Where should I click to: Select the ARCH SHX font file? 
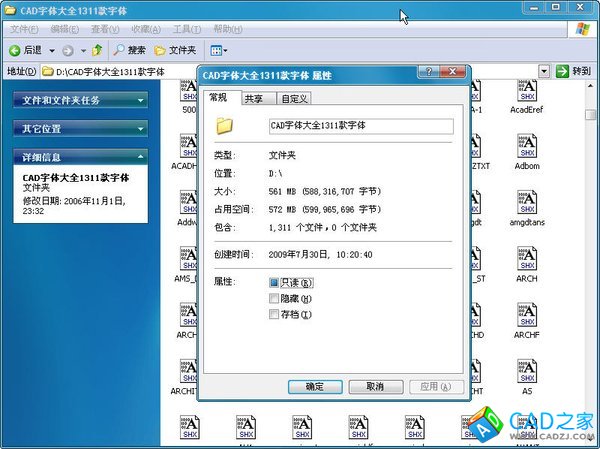[x=527, y=264]
